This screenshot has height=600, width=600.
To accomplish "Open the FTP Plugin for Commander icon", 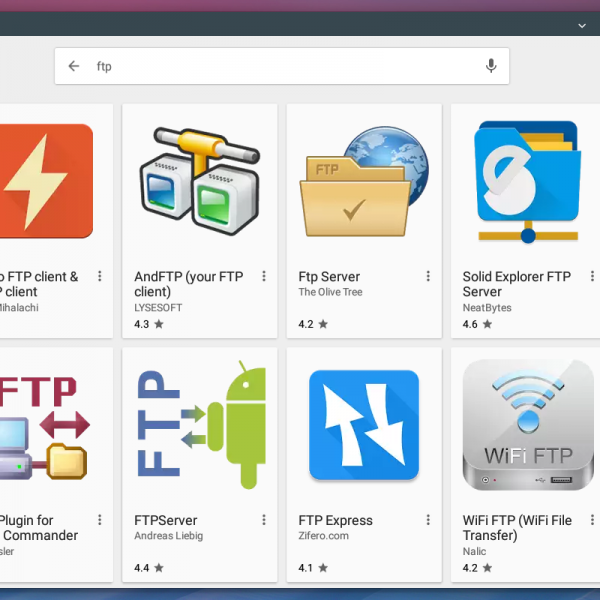I will (x=45, y=428).
